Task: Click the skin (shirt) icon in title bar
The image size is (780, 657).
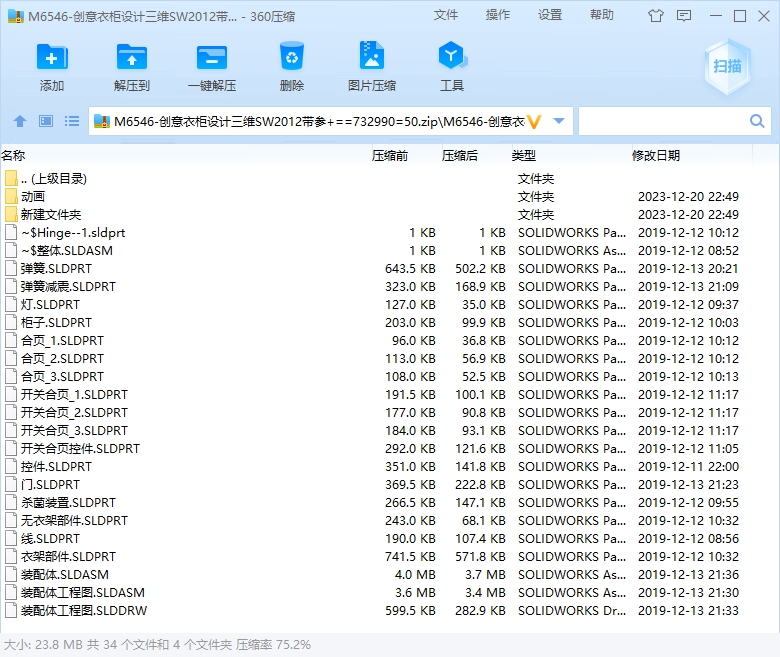Action: [656, 16]
